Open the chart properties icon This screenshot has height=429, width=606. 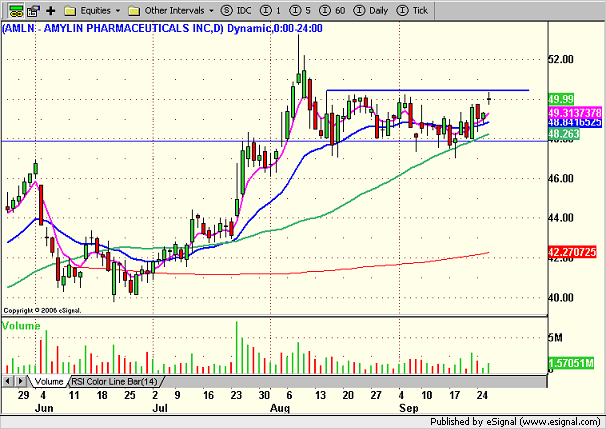point(34,10)
